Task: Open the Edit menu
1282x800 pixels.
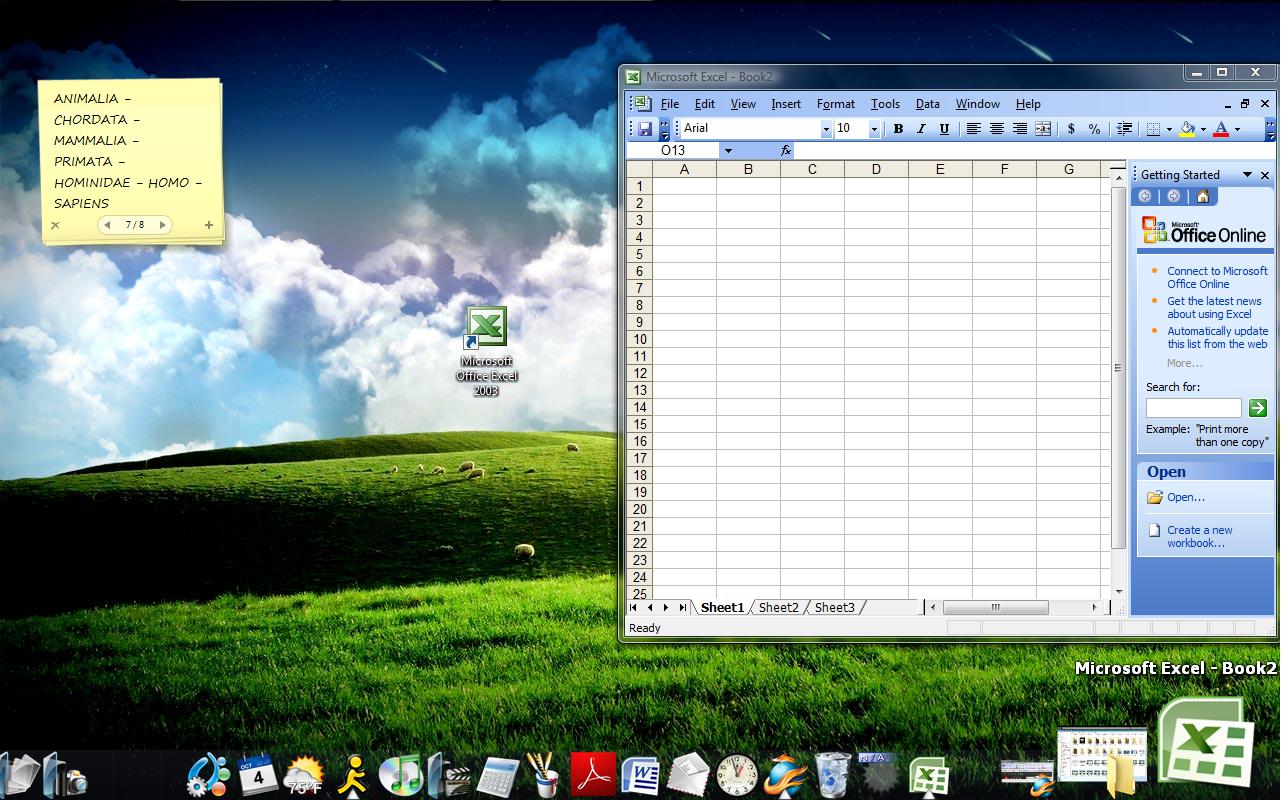Action: [x=705, y=104]
